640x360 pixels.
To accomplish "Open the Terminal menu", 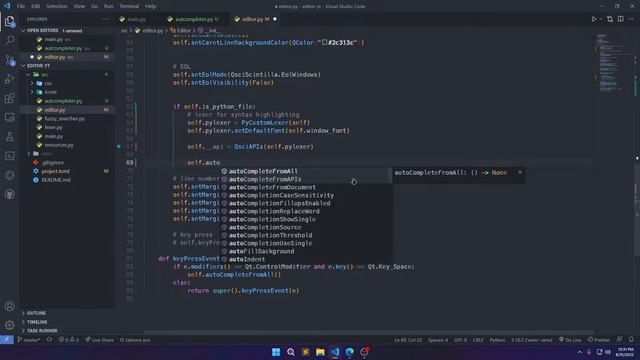I will point(129,6).
